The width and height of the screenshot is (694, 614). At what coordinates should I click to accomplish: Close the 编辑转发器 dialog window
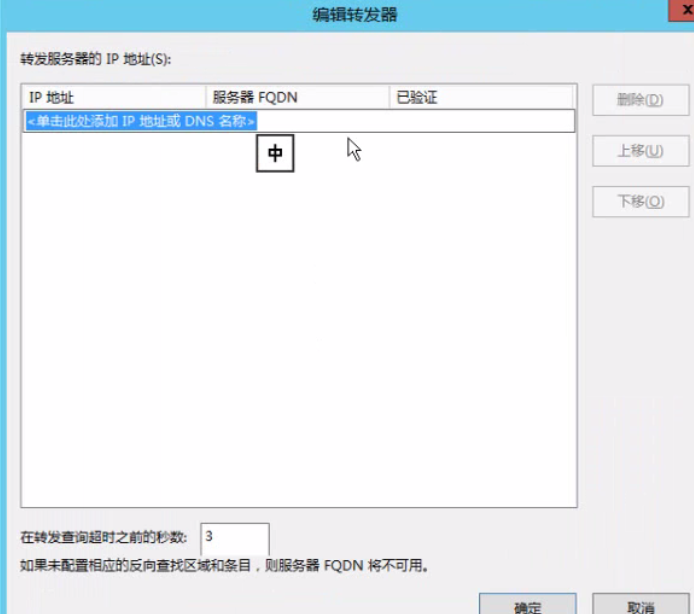coord(682,10)
